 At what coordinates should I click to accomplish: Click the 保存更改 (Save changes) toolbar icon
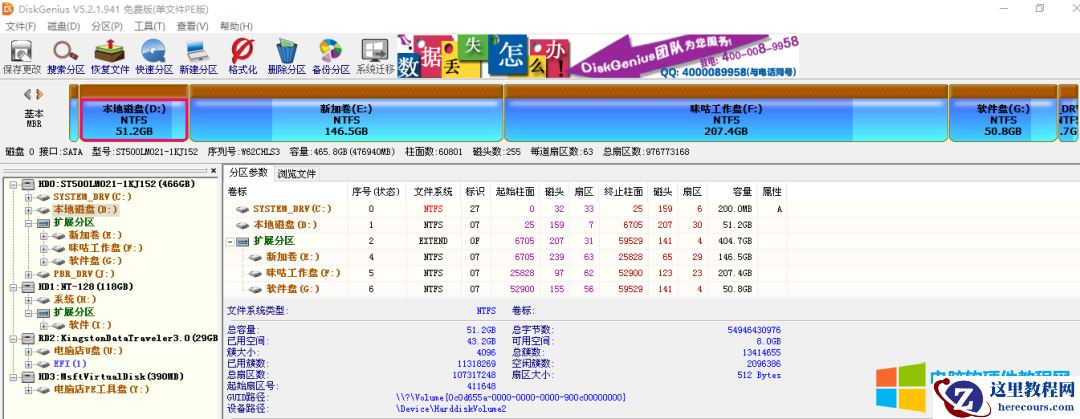22,57
